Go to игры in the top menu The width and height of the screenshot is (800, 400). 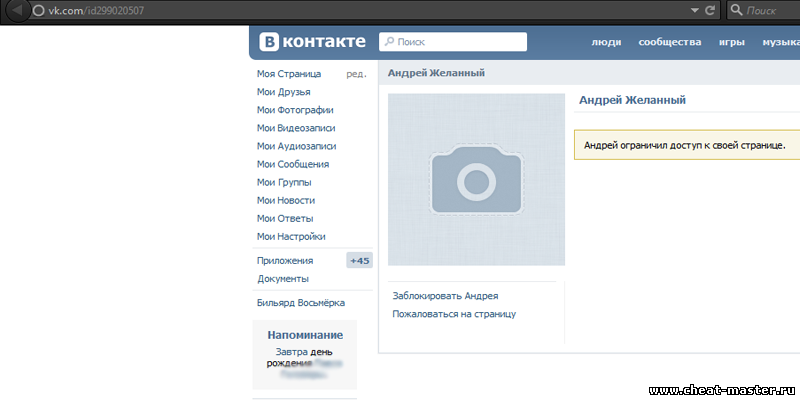730,43
